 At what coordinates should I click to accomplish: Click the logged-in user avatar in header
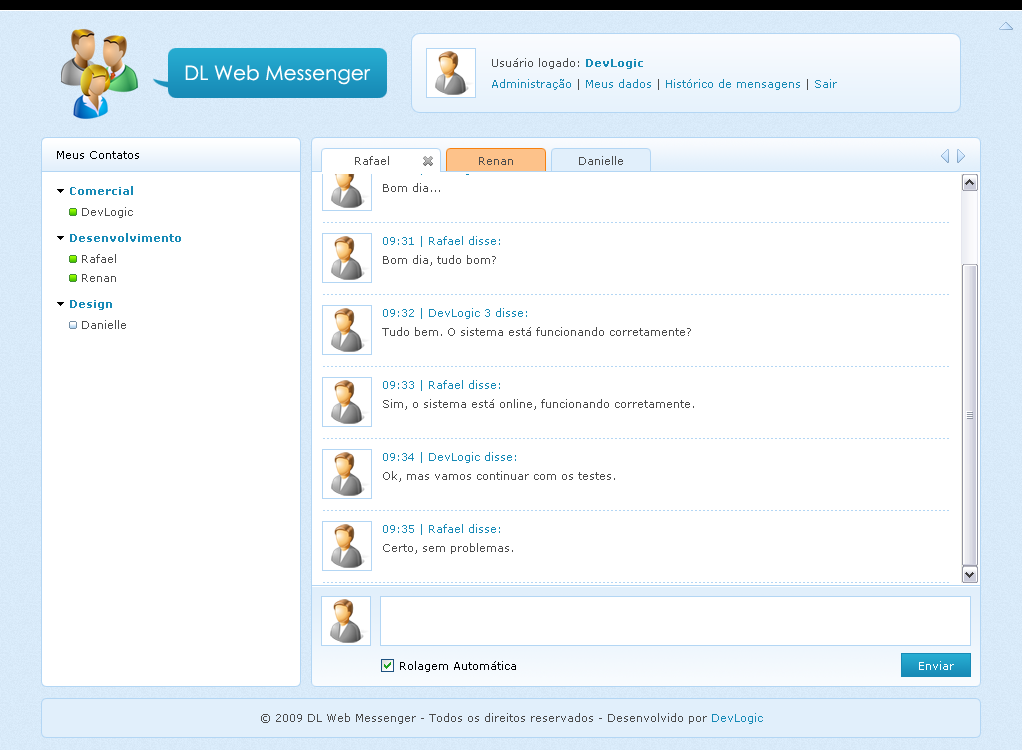(451, 73)
